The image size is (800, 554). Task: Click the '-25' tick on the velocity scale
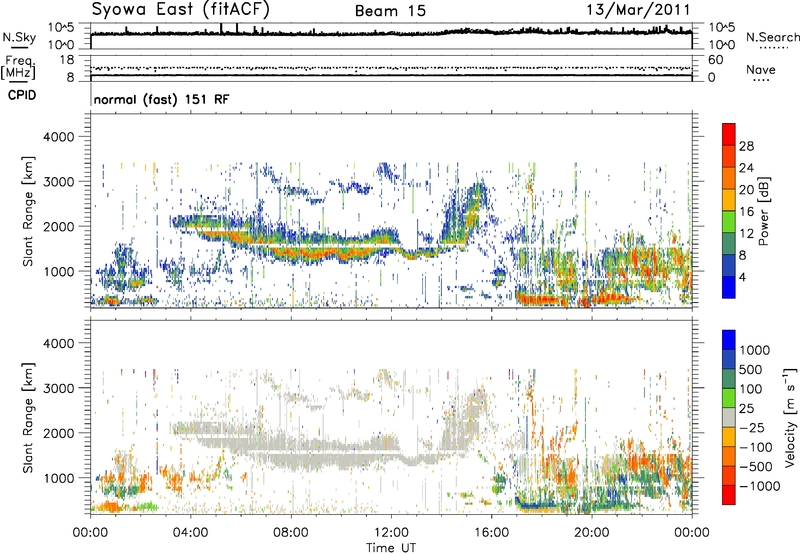pos(752,427)
